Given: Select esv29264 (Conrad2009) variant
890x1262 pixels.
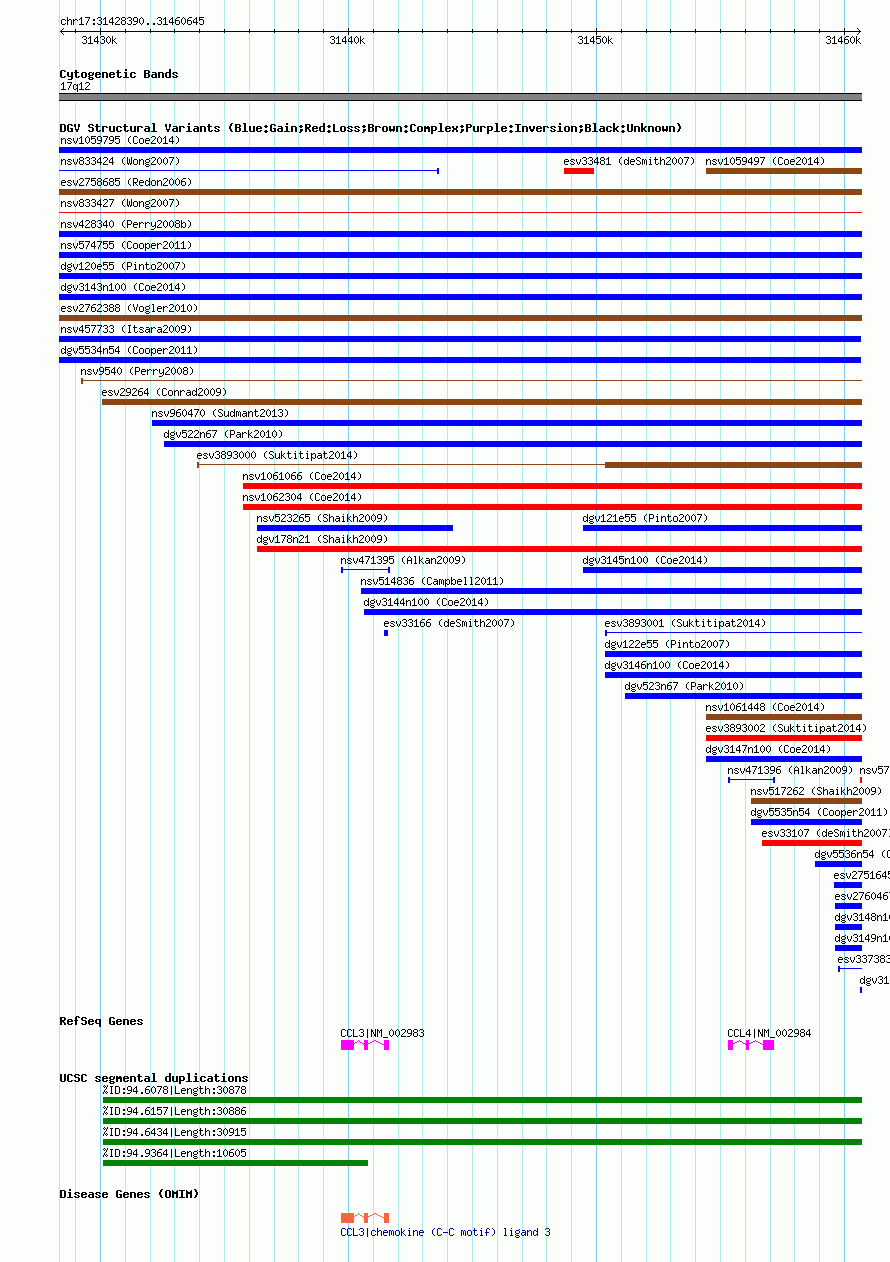Looking at the screenshot, I should pyautogui.click(x=164, y=392).
